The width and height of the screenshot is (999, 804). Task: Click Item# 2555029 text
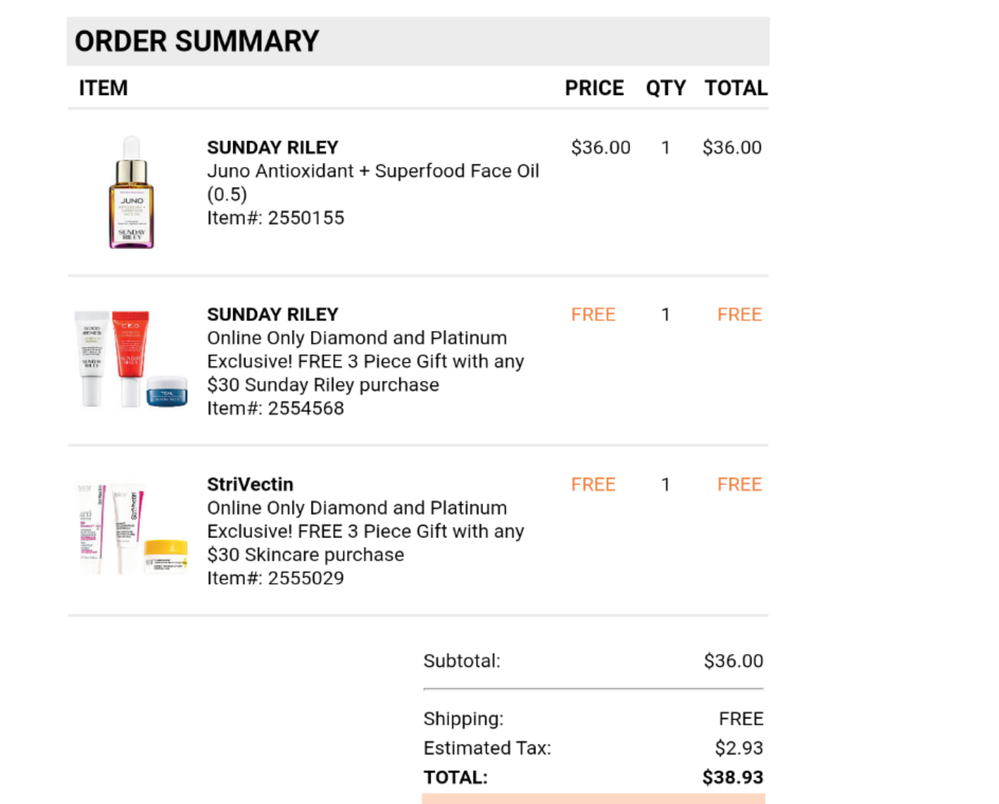275,578
